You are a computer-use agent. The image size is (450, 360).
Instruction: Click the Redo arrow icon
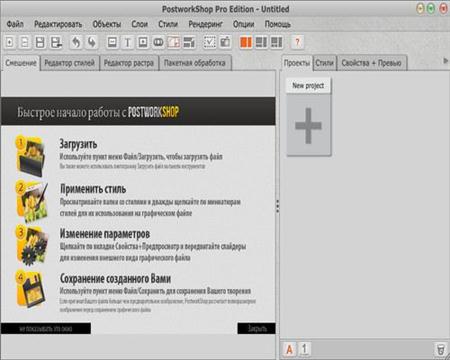click(x=92, y=42)
